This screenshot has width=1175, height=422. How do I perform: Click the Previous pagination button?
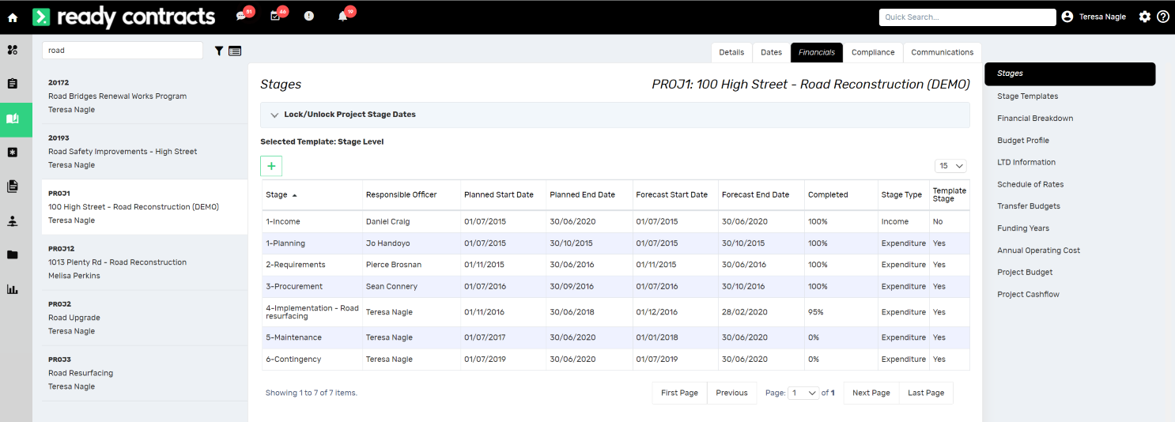[731, 393]
